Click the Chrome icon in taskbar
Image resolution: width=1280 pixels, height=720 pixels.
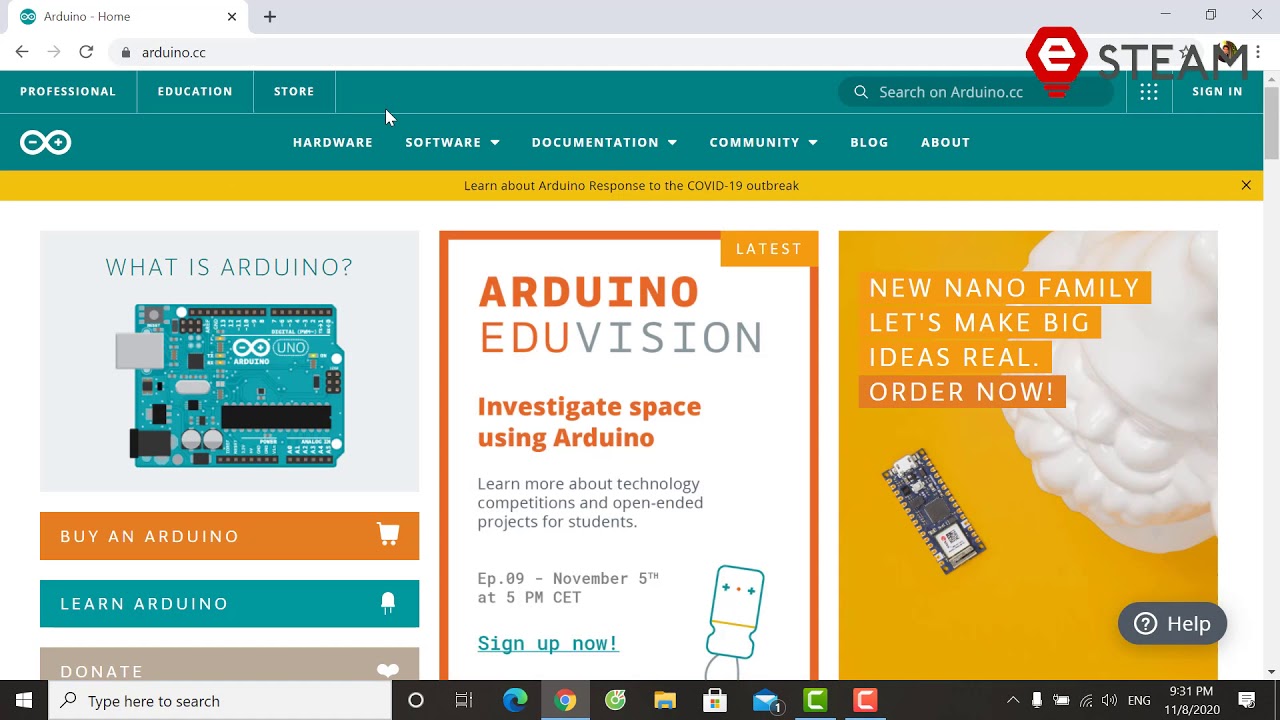[x=565, y=700]
